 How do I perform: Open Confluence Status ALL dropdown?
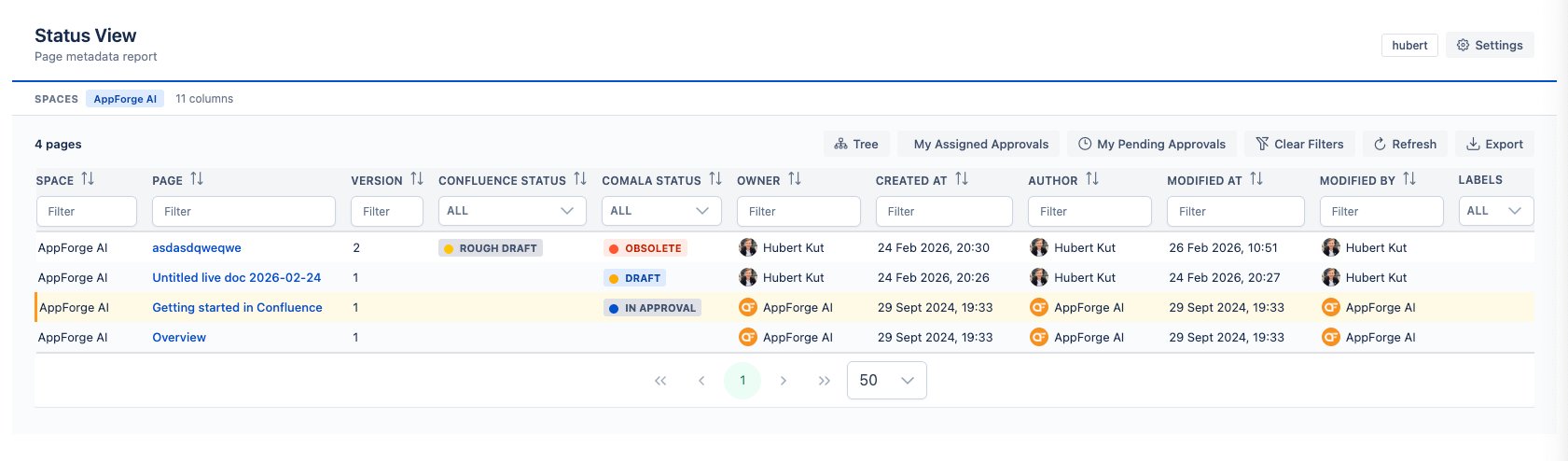pyautogui.click(x=512, y=211)
